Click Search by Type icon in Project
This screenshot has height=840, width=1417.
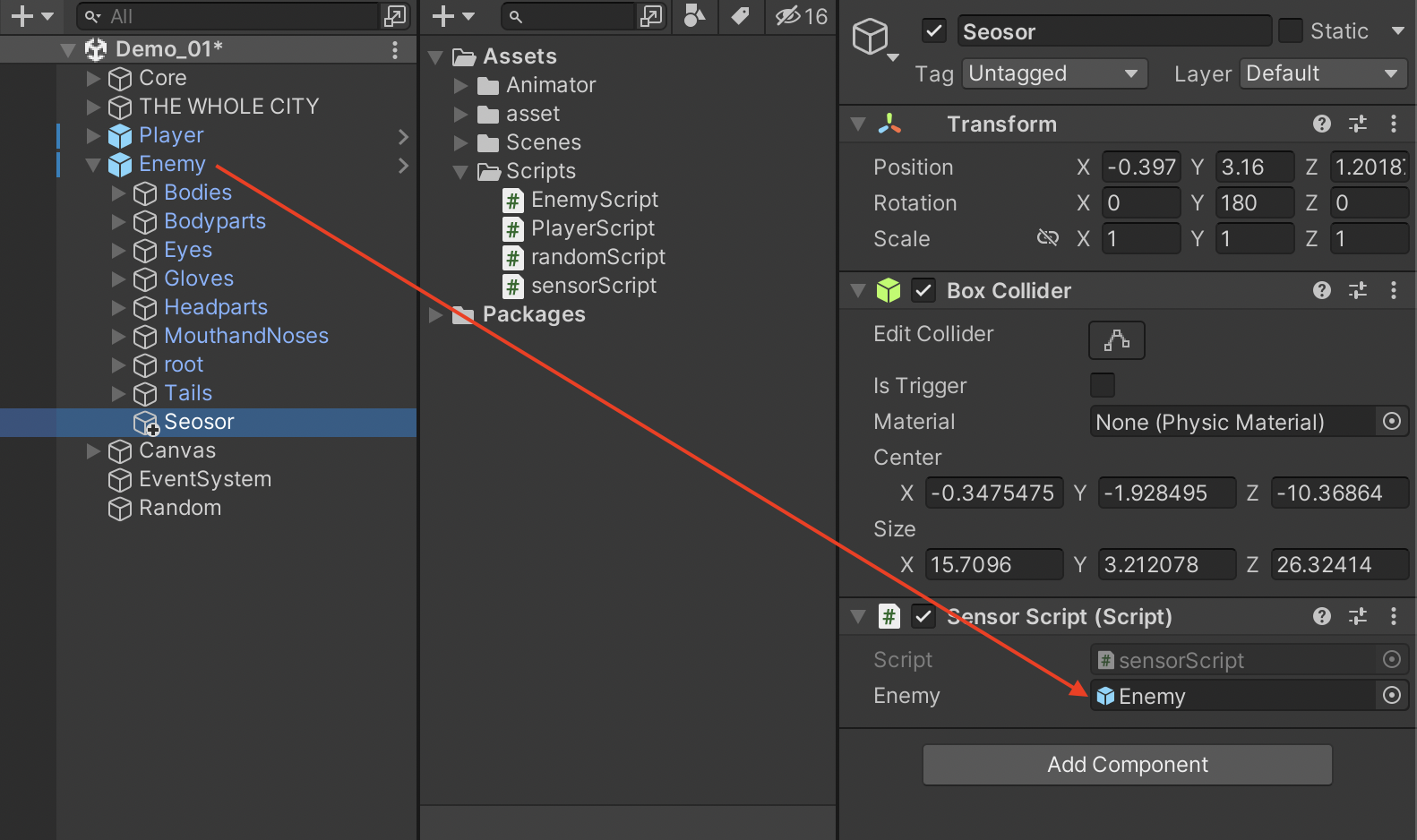click(694, 15)
